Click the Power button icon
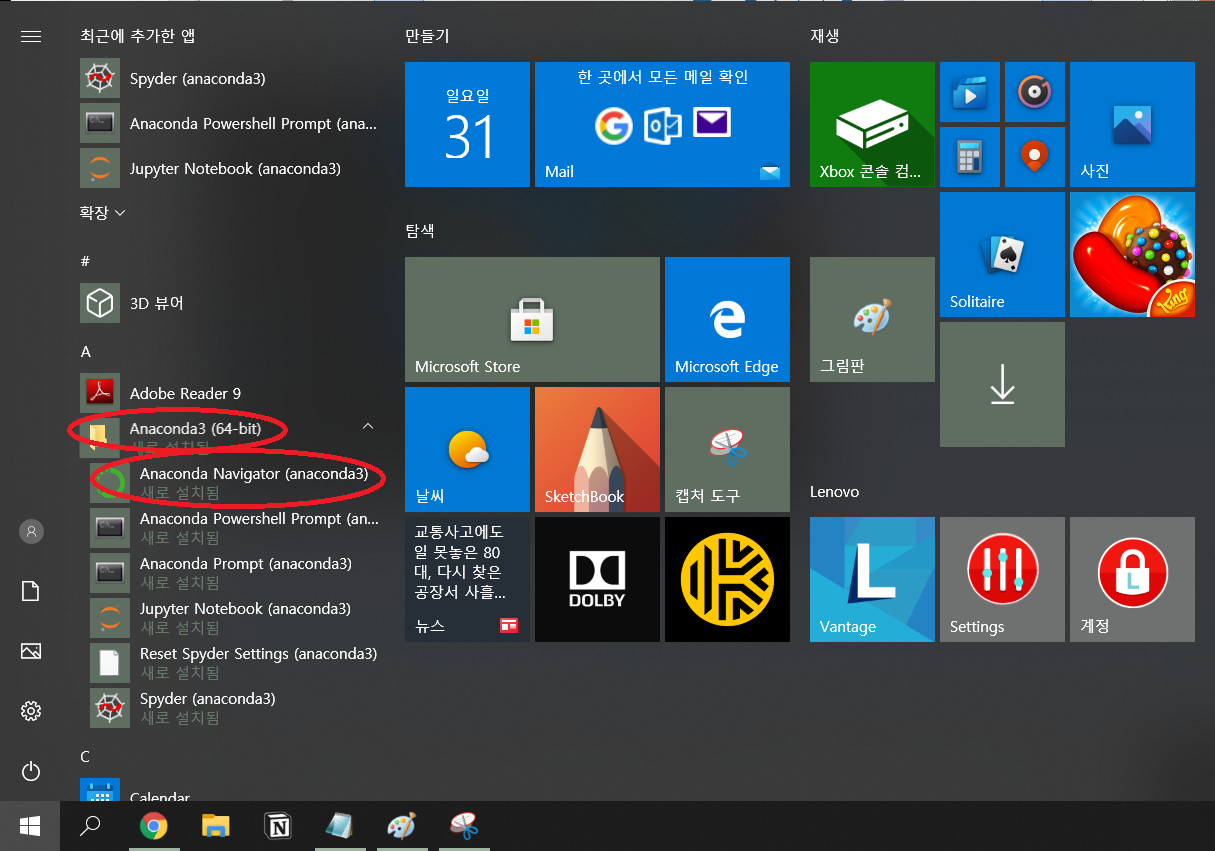Screen dimensions: 1215x851 point(31,771)
